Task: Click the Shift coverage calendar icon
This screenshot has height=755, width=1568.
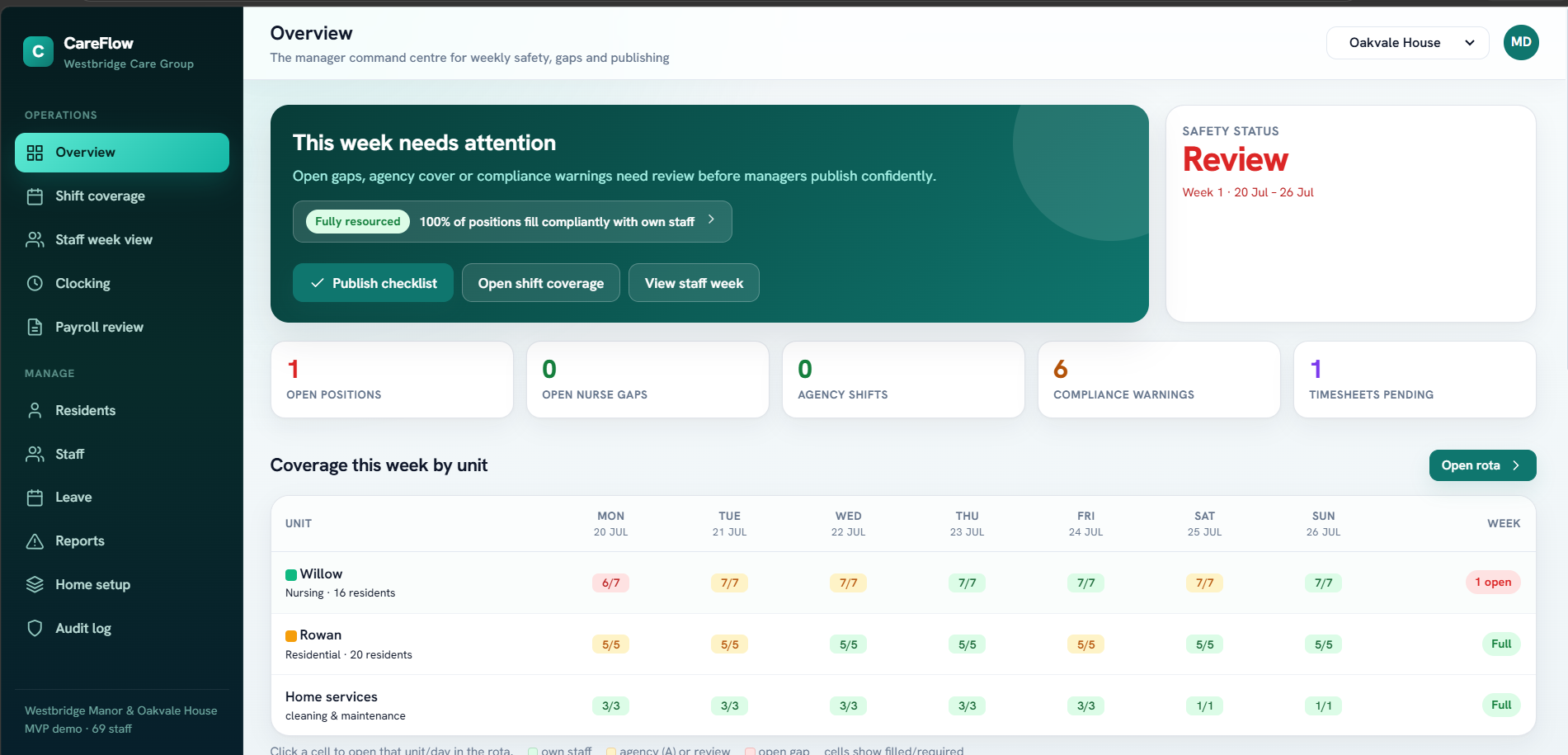Action: tap(35, 196)
